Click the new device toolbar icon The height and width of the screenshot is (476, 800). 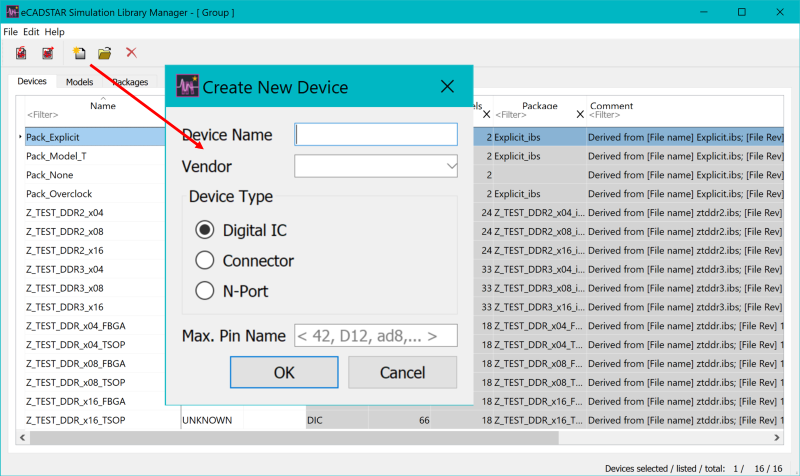pos(79,53)
